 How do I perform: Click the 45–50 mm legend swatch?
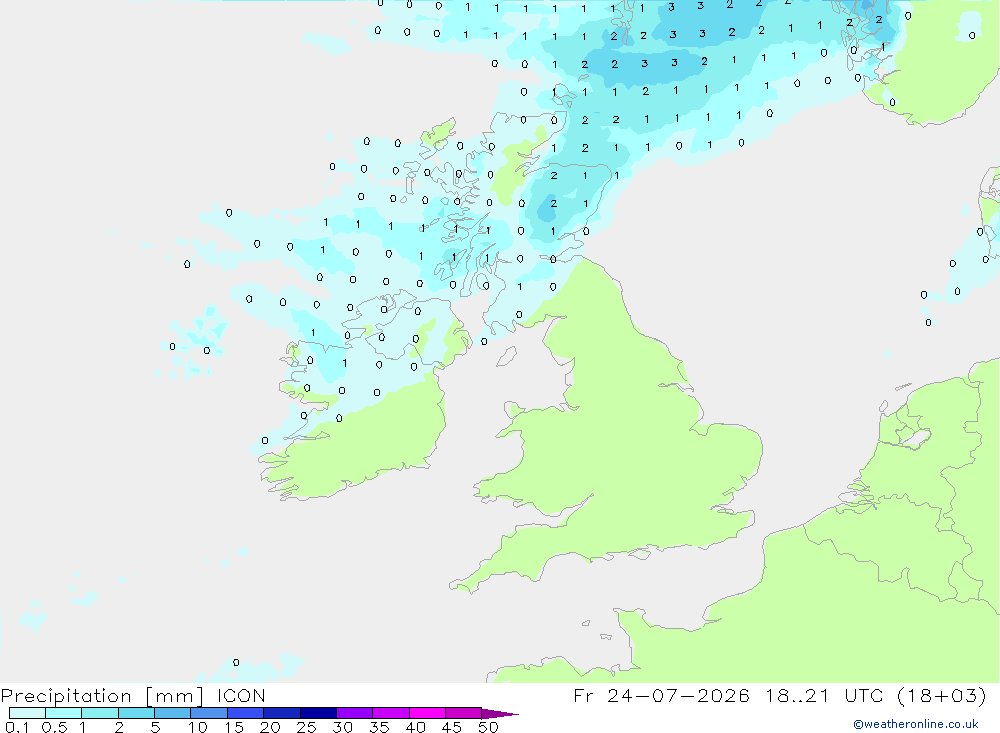[x=464, y=713]
